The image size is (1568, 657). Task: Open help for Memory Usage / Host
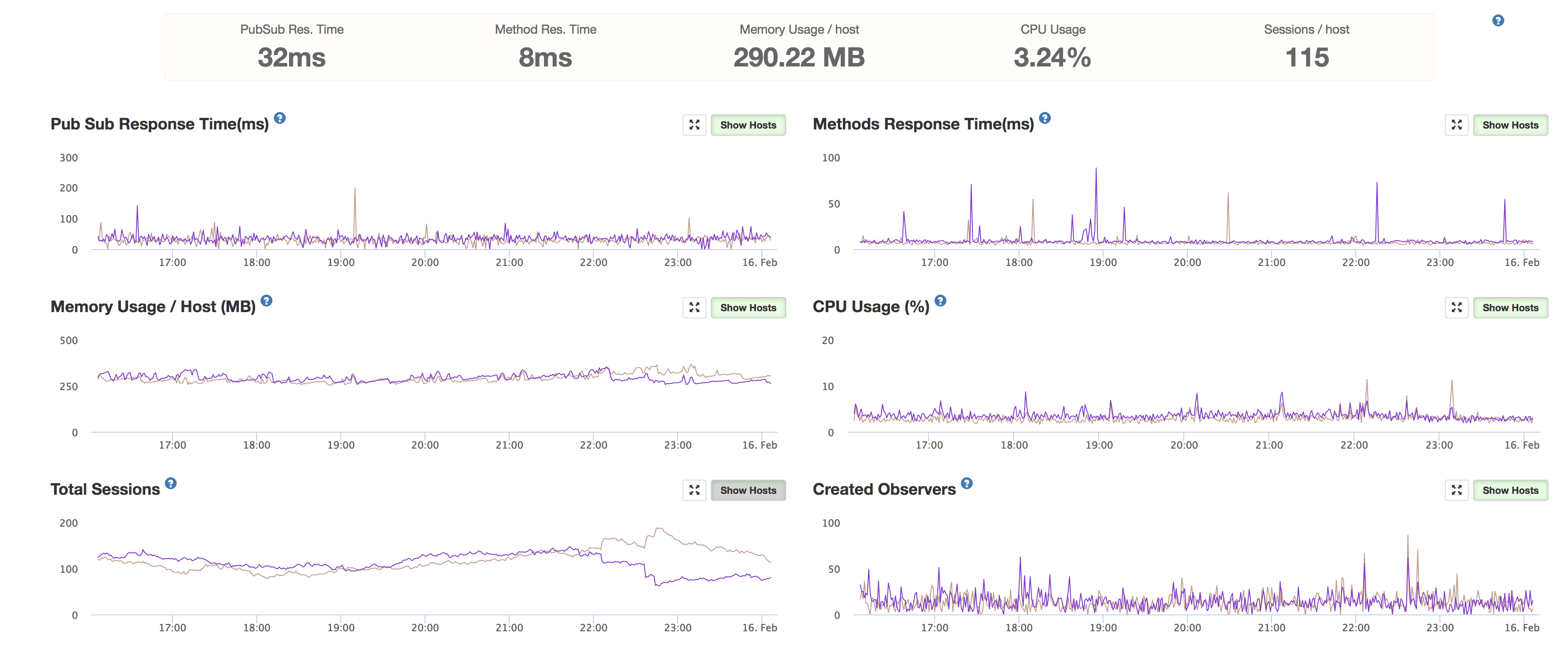coord(266,301)
